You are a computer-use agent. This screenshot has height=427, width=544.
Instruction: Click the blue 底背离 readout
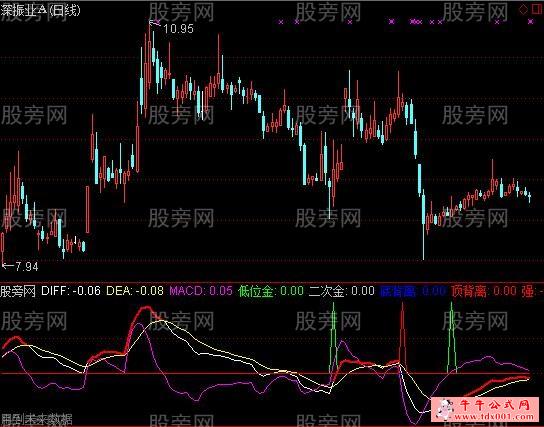413,291
